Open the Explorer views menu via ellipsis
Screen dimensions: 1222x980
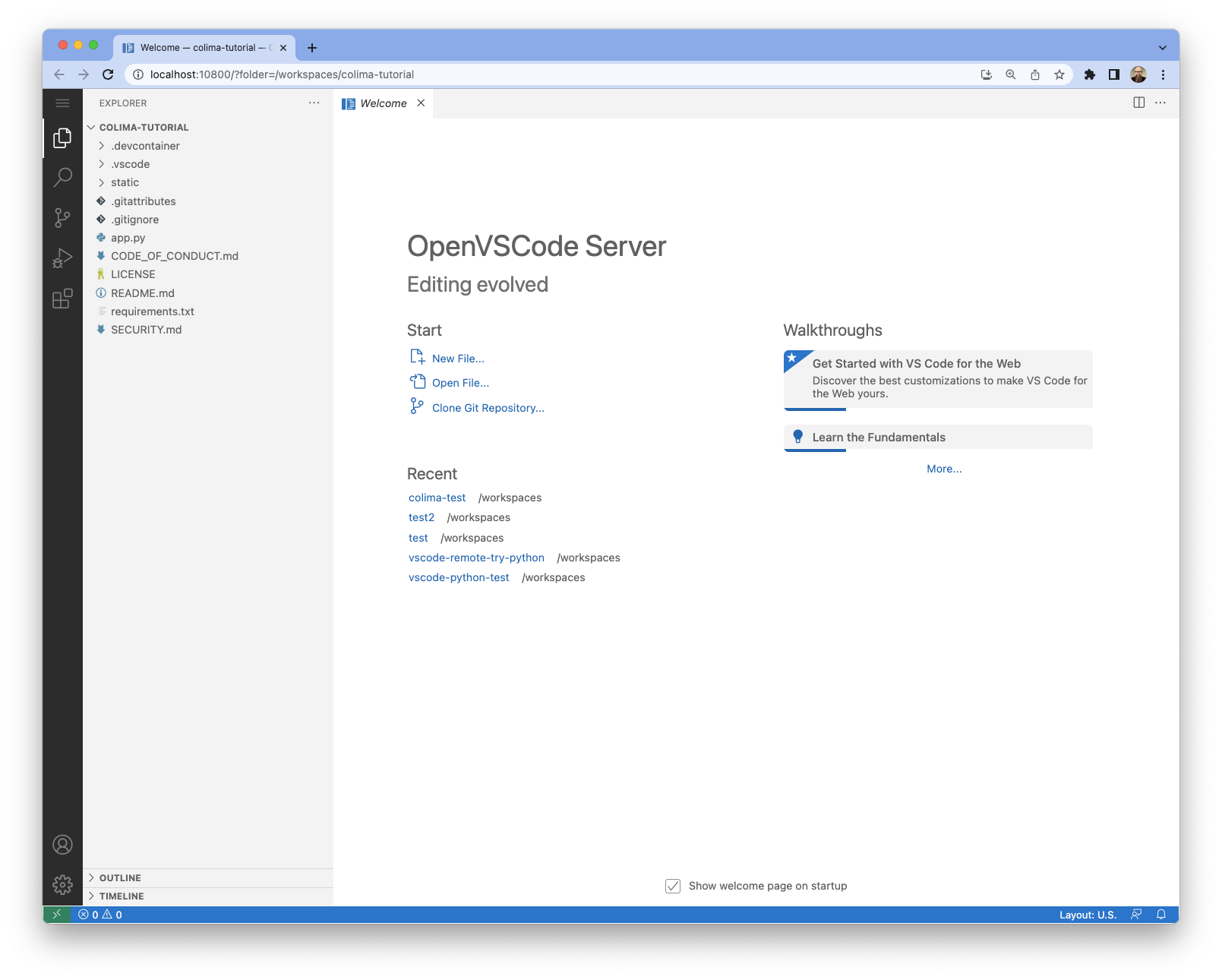[314, 103]
